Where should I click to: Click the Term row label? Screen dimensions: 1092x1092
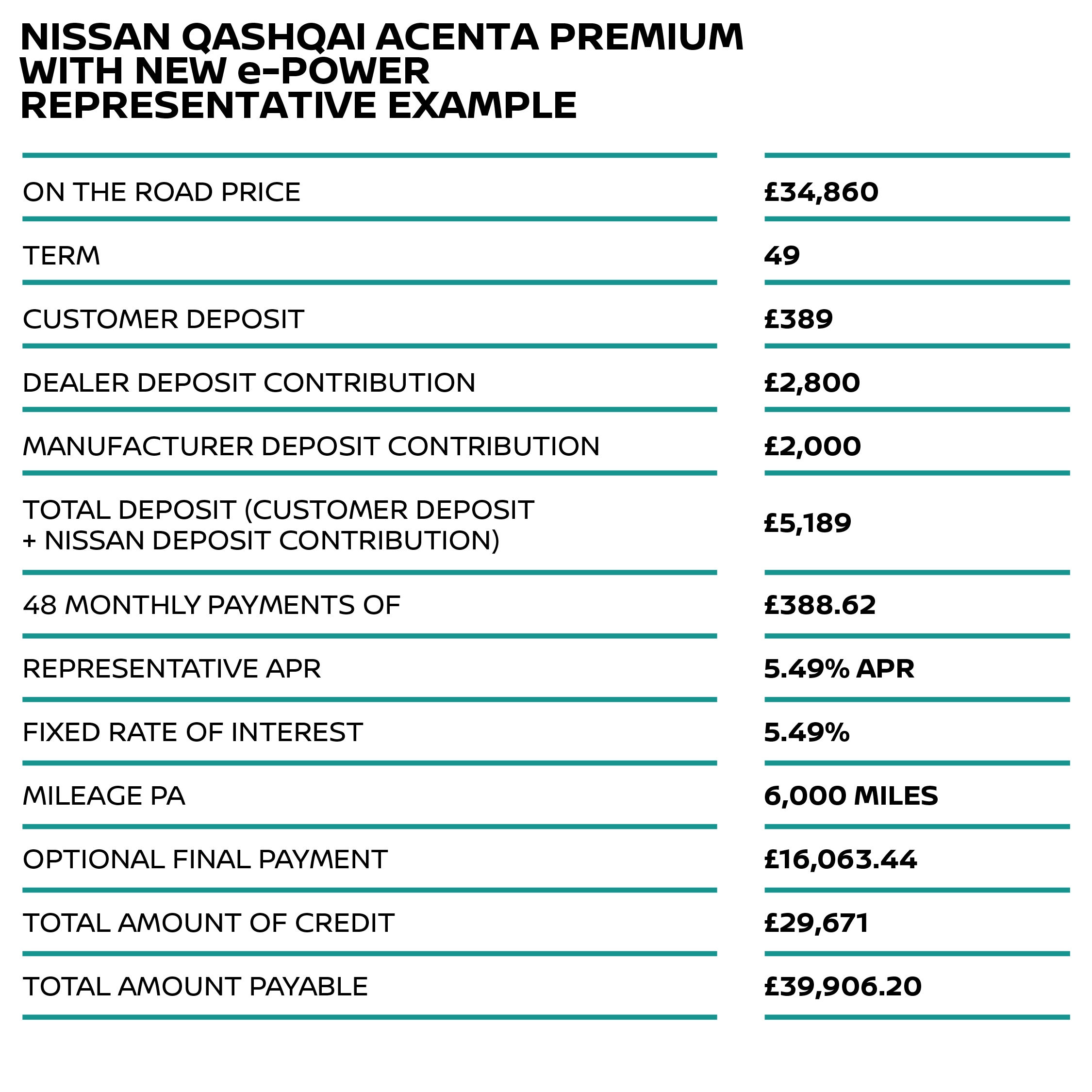coord(61,255)
